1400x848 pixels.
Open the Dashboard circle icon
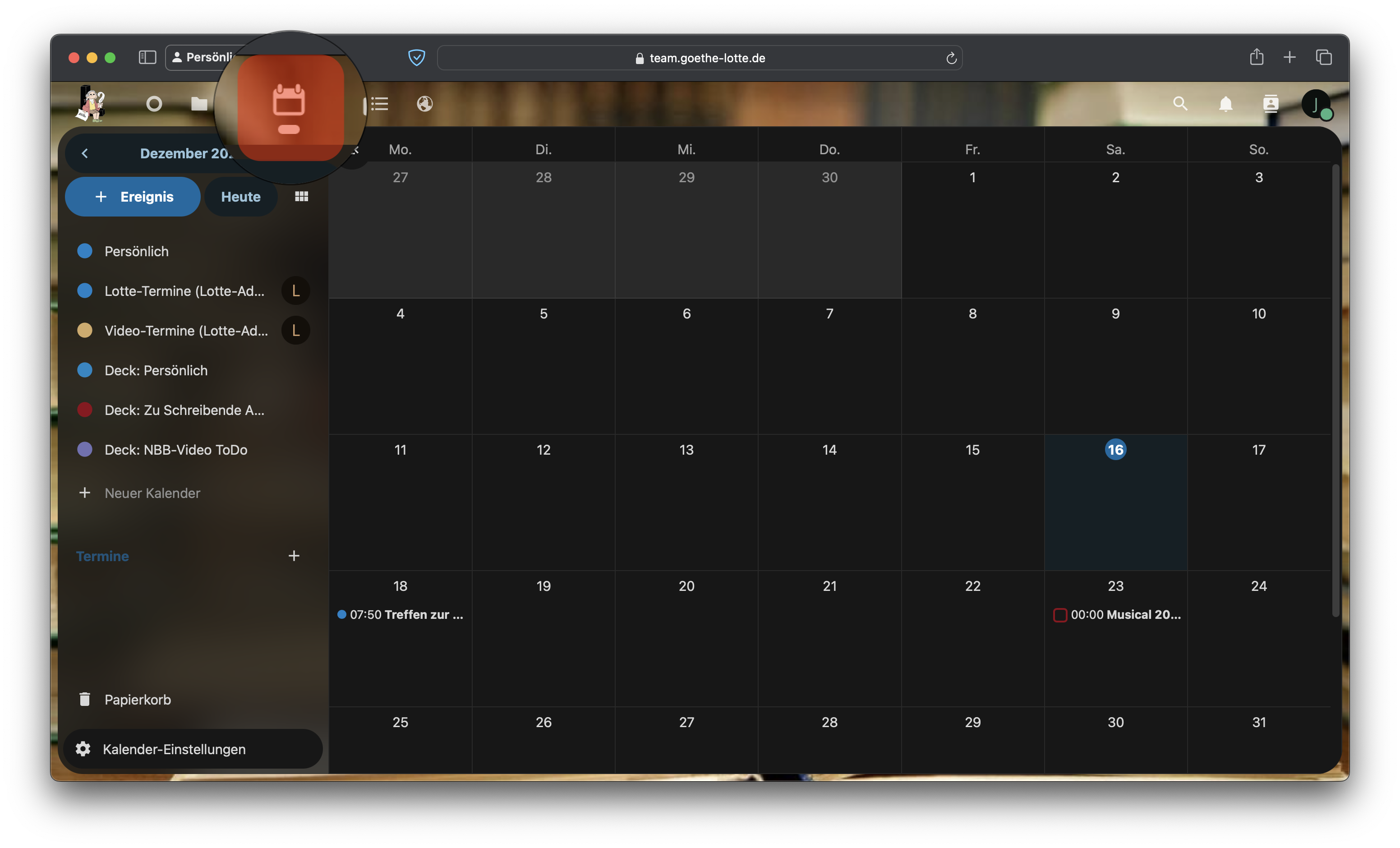pos(154,104)
